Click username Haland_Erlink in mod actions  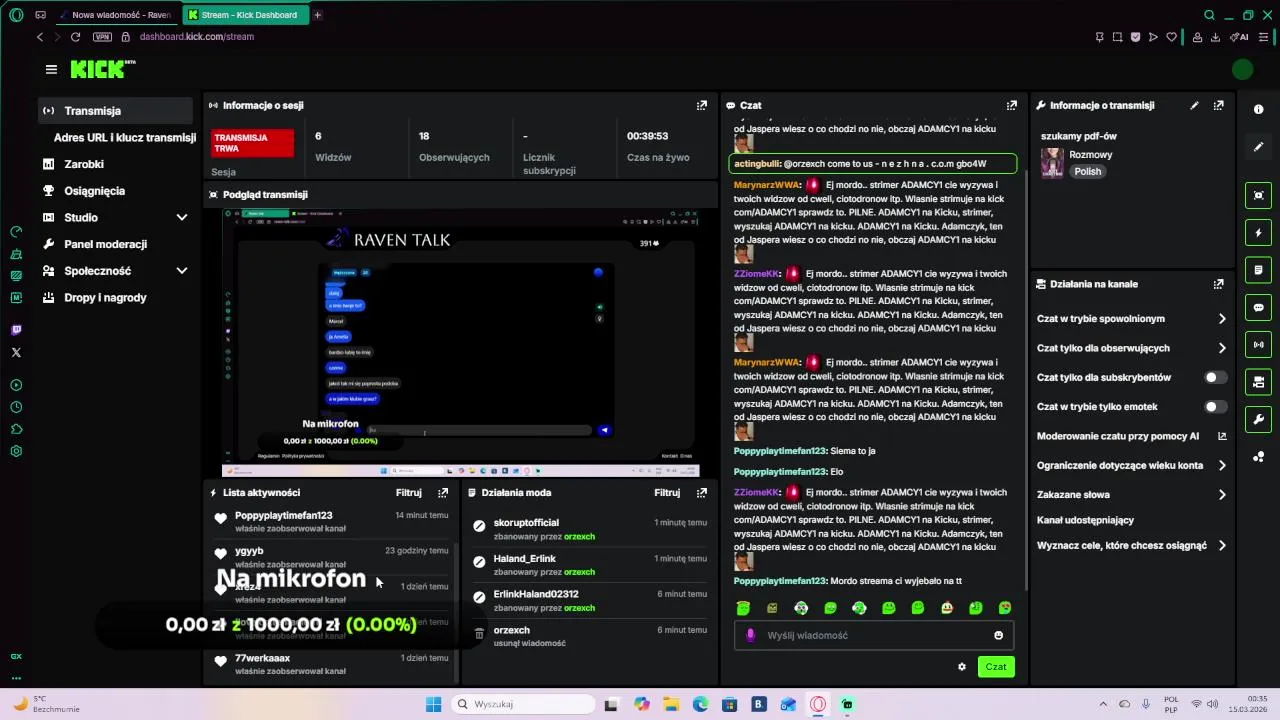524,558
